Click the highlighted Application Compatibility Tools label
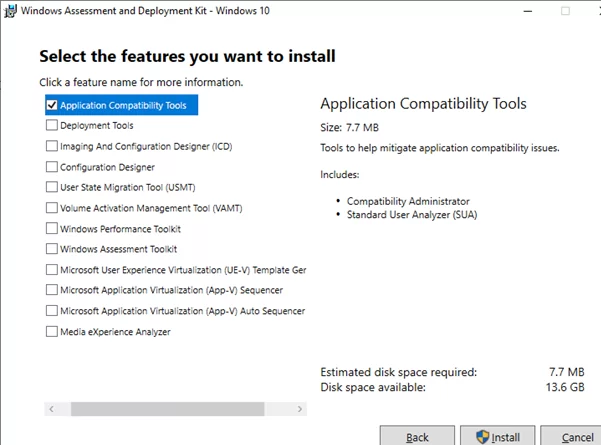Screen dimensions: 601x445 pyautogui.click(x=123, y=105)
